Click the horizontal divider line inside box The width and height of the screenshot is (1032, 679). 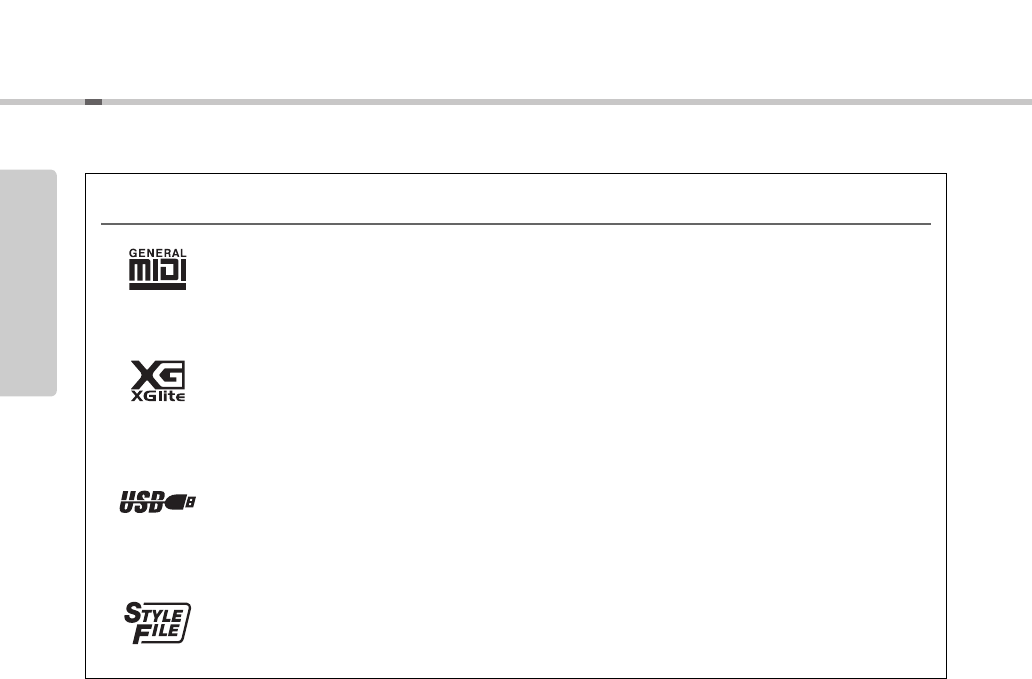(516, 224)
